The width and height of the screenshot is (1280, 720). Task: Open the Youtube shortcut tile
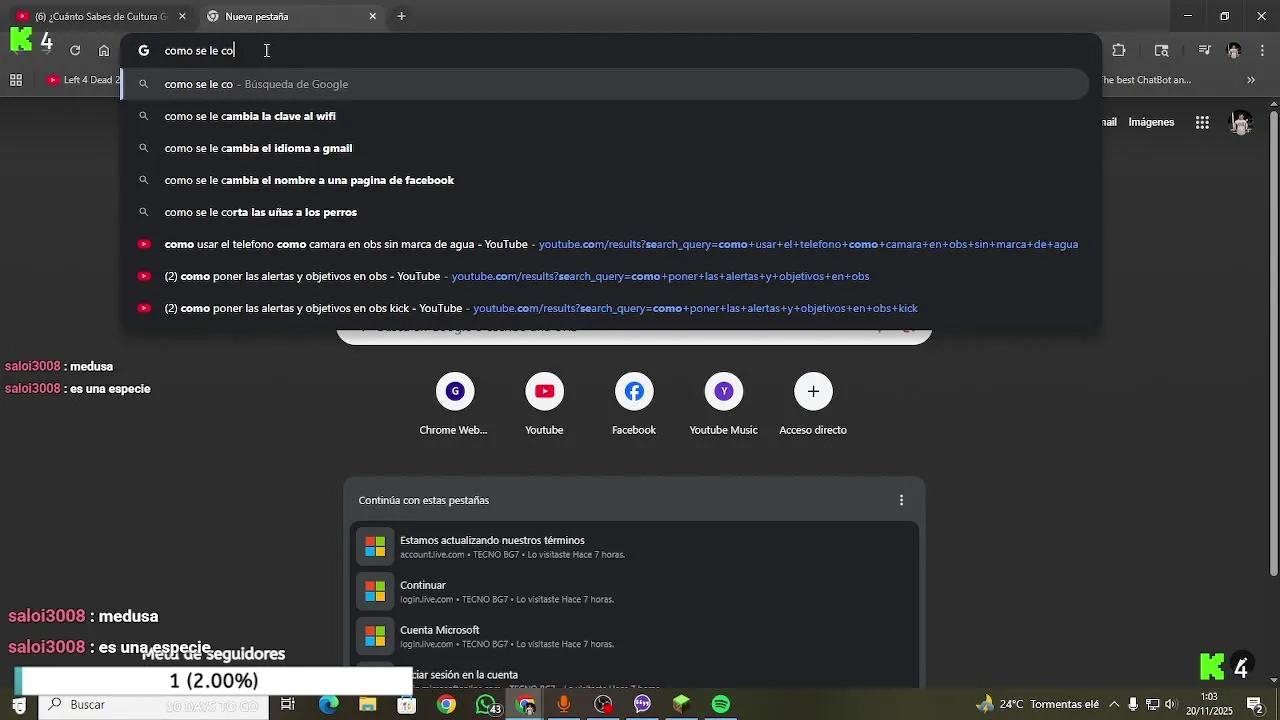pyautogui.click(x=544, y=404)
